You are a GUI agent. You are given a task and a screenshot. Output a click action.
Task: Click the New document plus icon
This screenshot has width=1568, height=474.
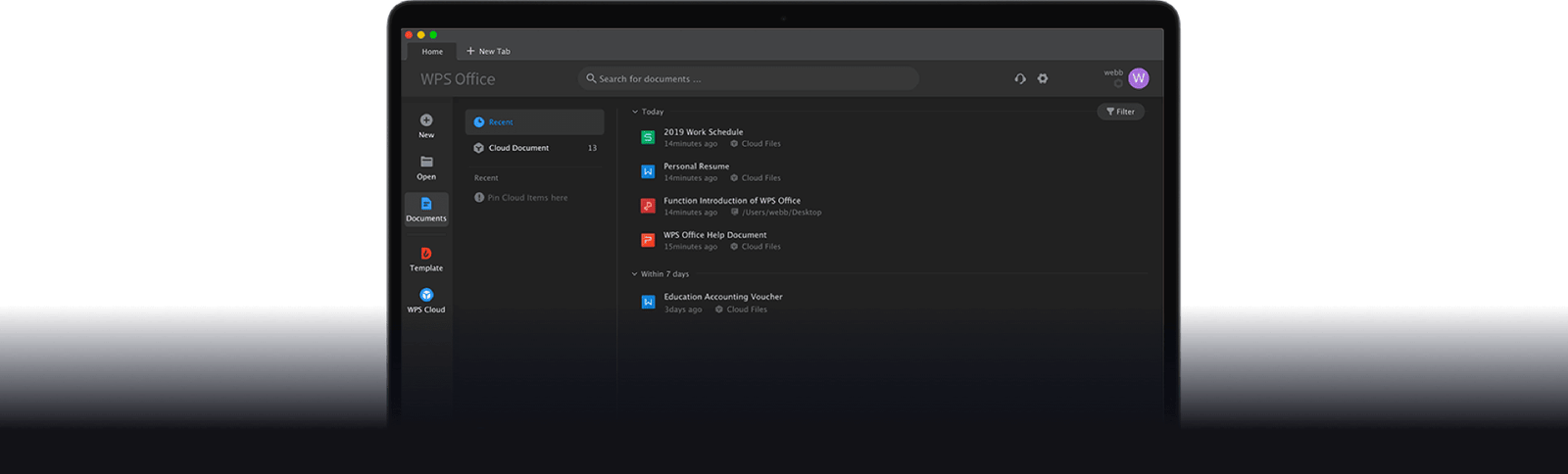[426, 120]
